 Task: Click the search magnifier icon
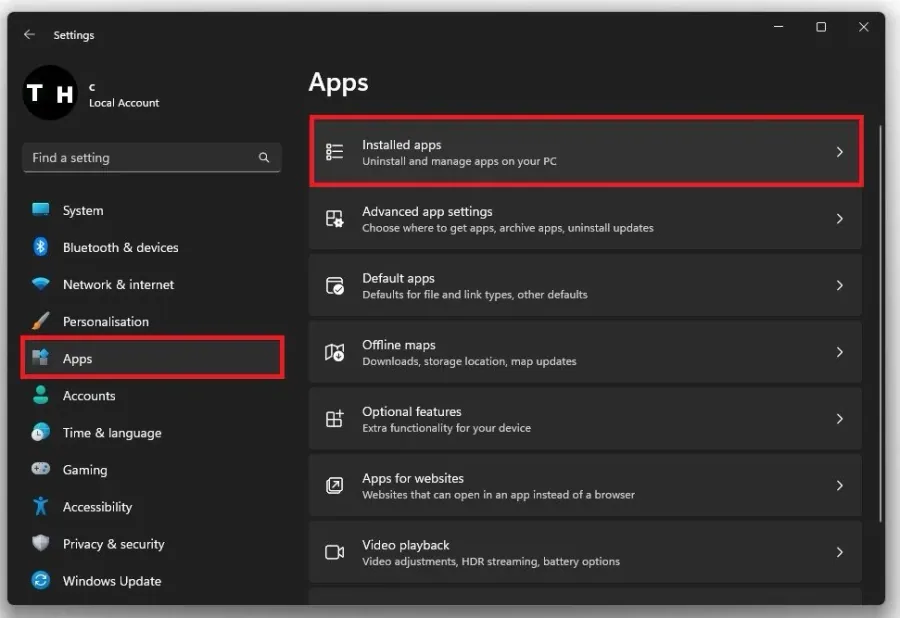click(x=263, y=157)
